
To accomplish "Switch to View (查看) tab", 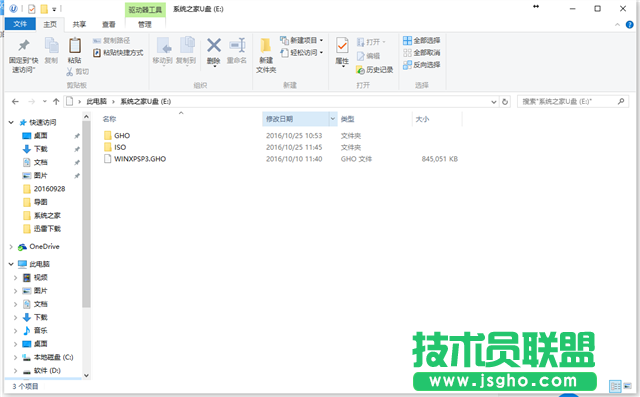I will pyautogui.click(x=109, y=24).
